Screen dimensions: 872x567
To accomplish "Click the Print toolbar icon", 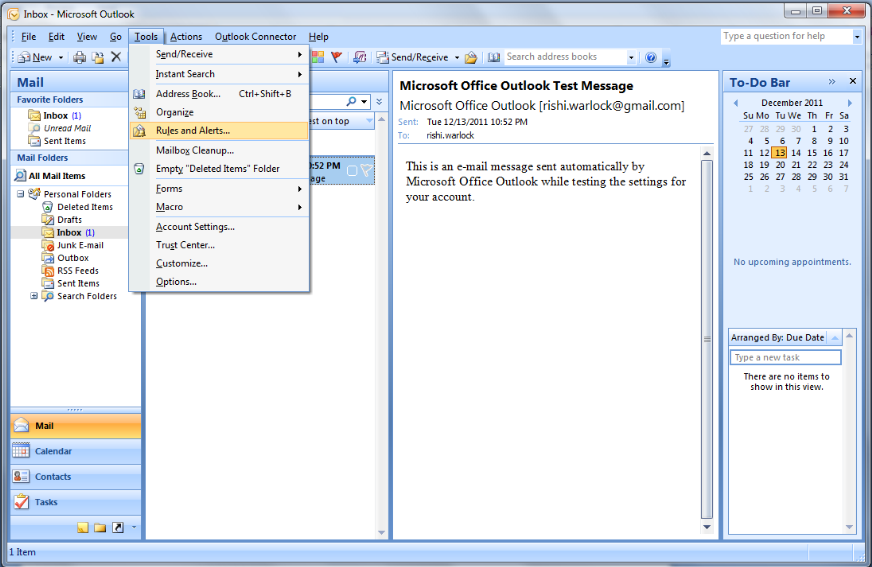I will tap(80, 57).
